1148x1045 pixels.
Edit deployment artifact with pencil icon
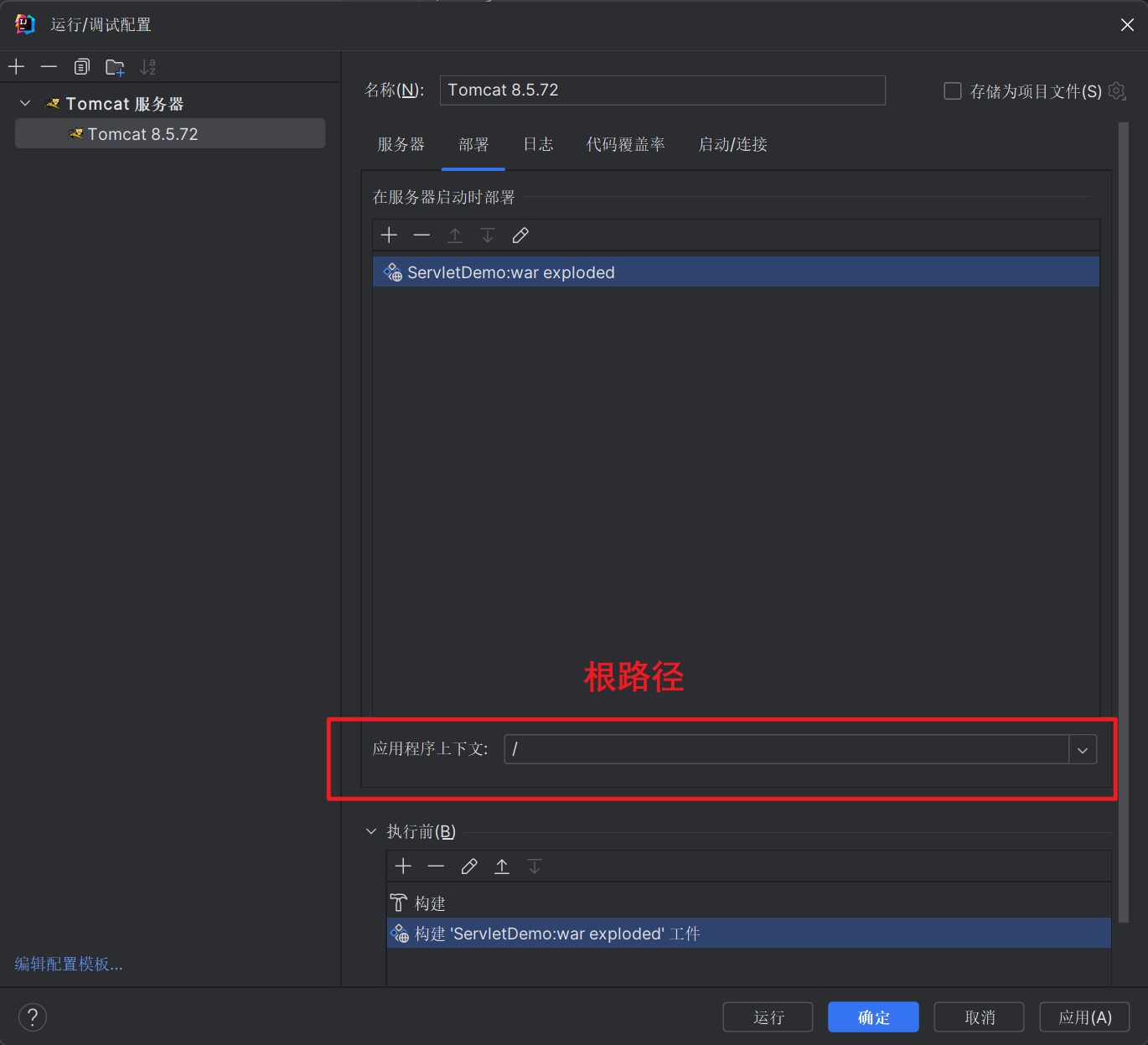(x=520, y=235)
